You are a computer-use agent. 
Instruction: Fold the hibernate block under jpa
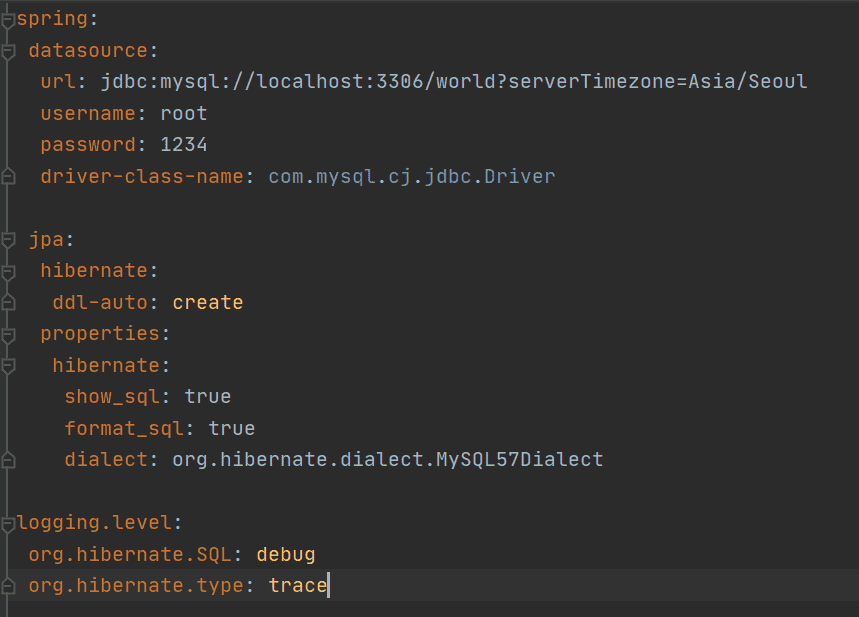(8, 272)
